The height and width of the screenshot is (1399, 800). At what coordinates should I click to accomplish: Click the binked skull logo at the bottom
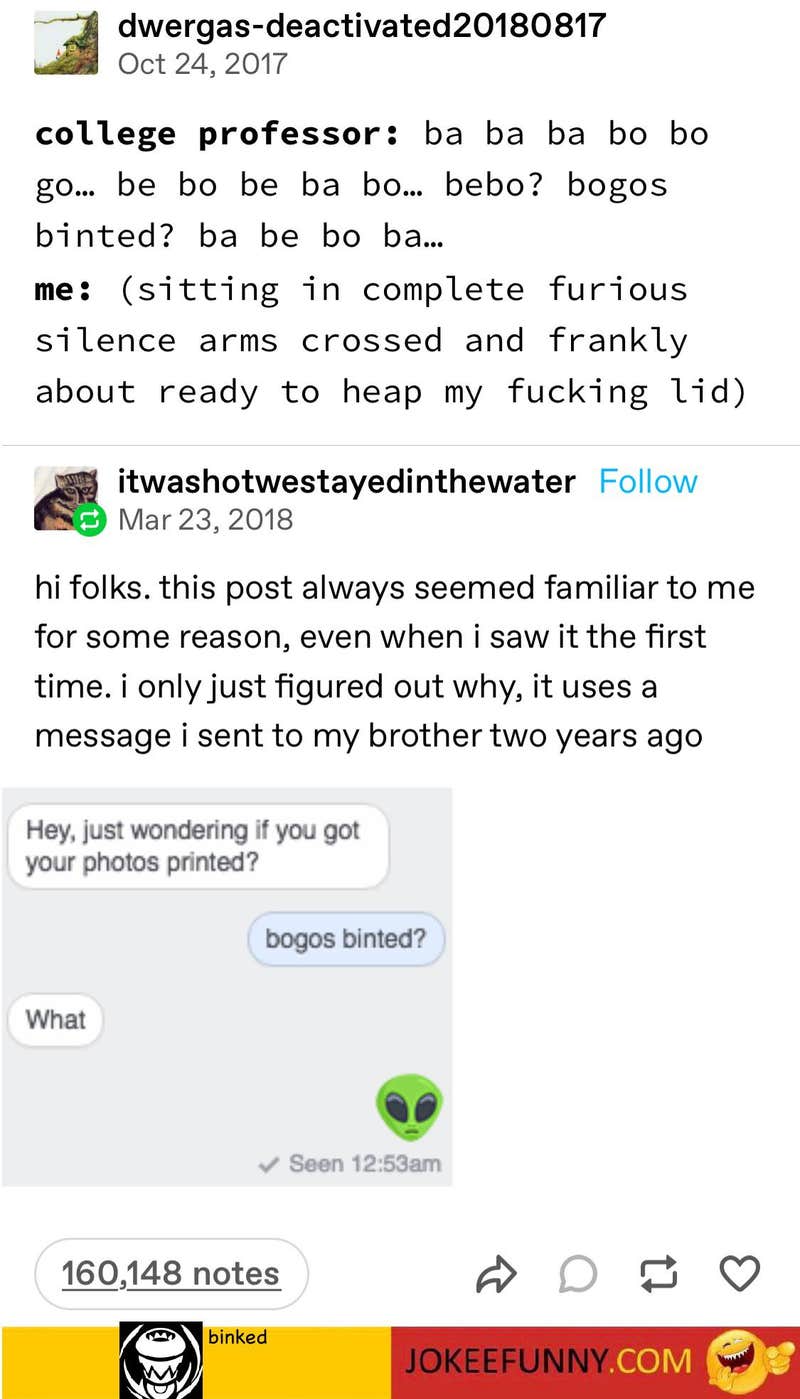(160, 1361)
